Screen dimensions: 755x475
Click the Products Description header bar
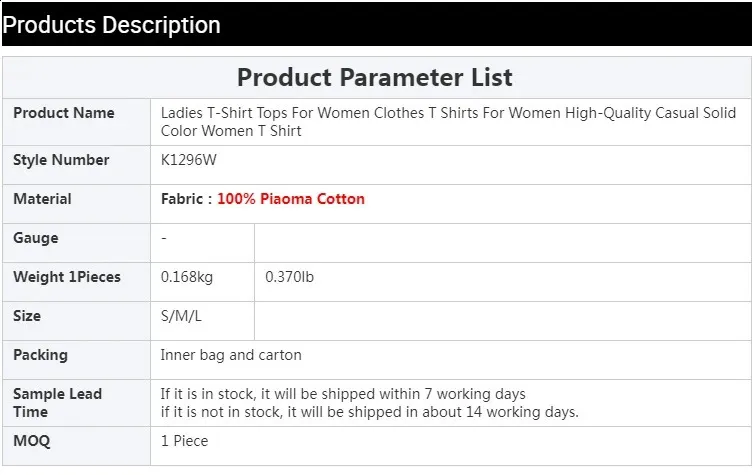(377, 25)
